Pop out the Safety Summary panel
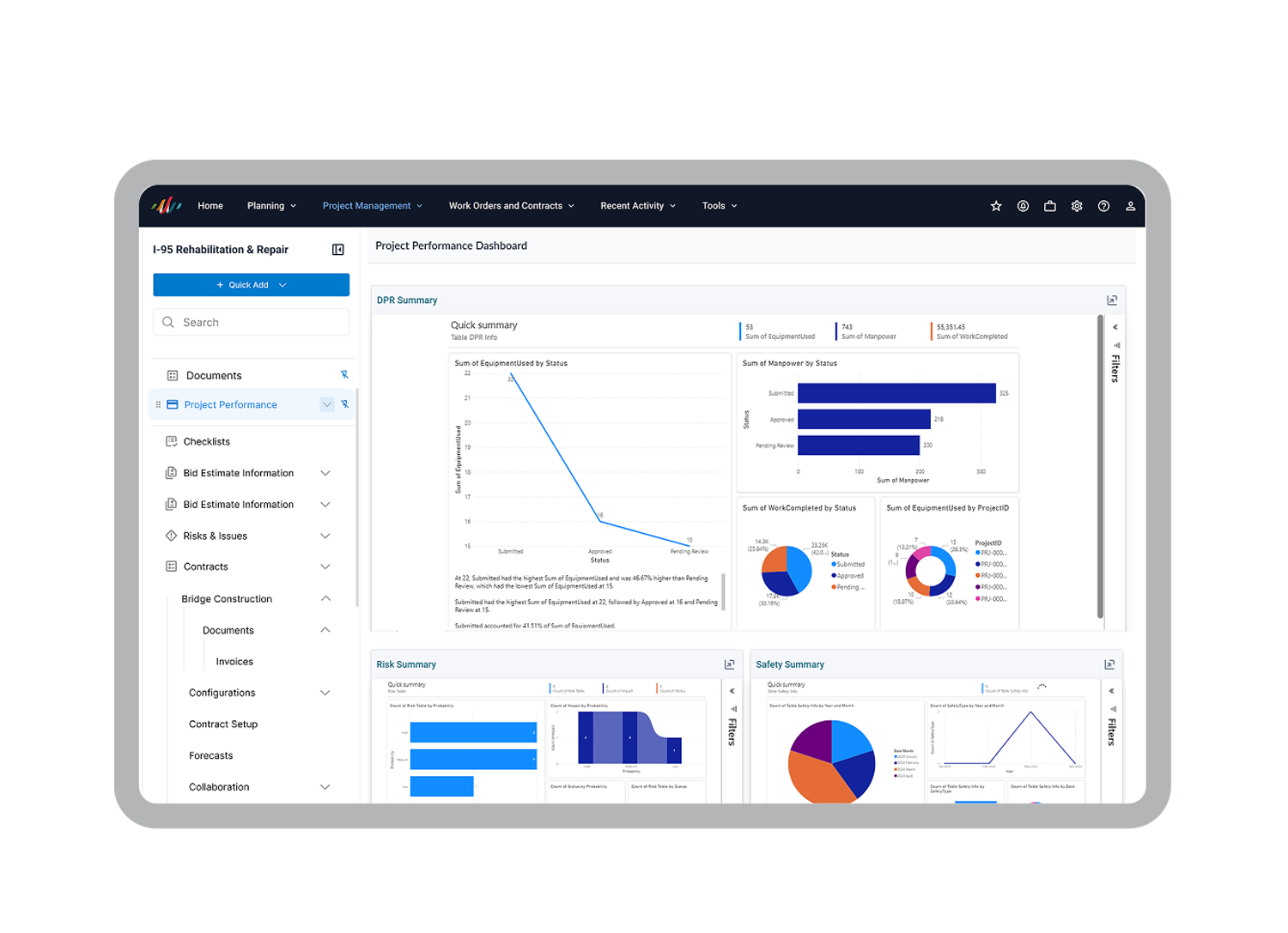Image resolution: width=1288 pixels, height=933 pixels. tap(1109, 664)
